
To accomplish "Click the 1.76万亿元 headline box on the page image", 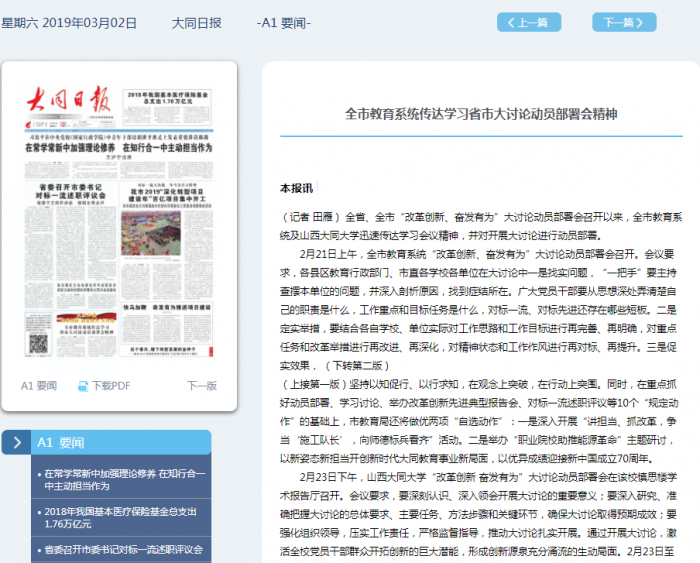I will [166, 99].
